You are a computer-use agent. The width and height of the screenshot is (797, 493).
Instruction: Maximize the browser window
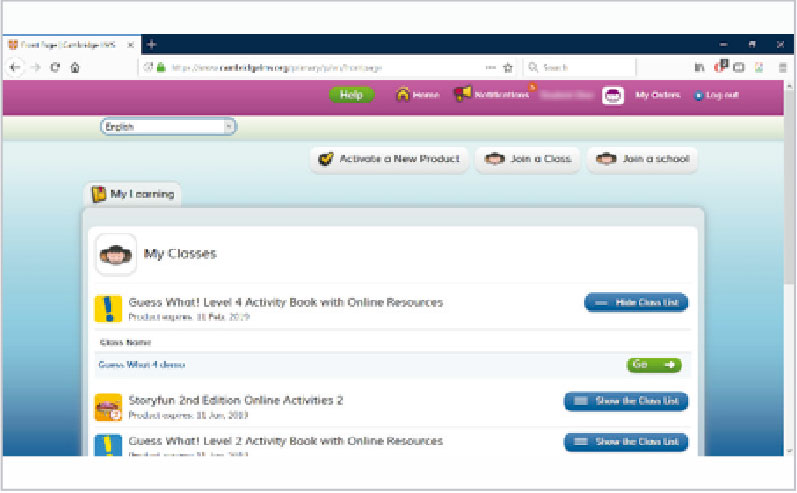tap(752, 45)
